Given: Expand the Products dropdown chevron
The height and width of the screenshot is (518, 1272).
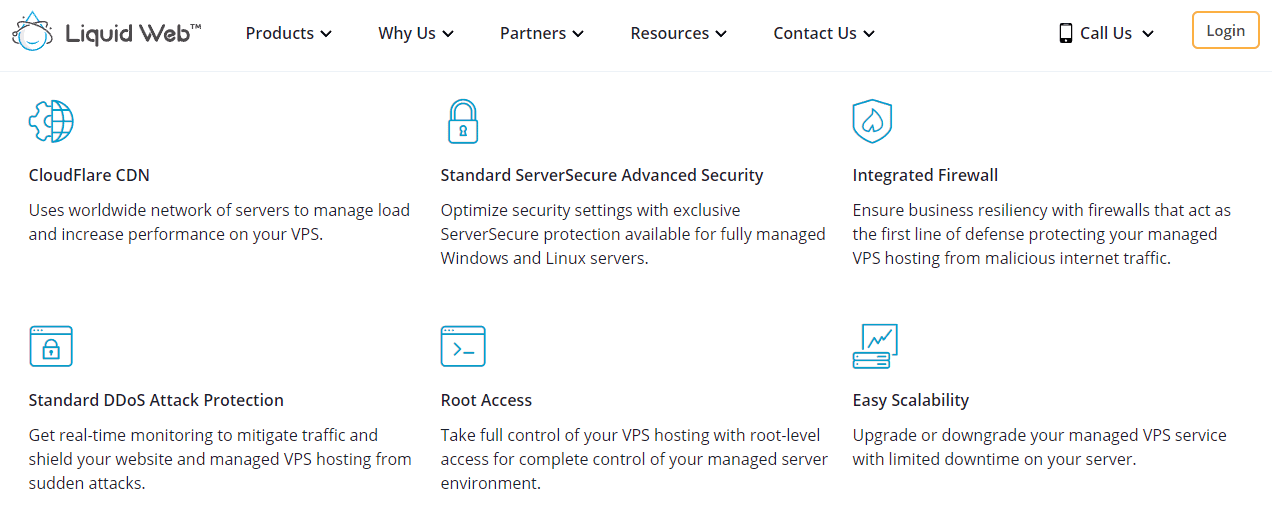Looking at the screenshot, I should tap(326, 34).
